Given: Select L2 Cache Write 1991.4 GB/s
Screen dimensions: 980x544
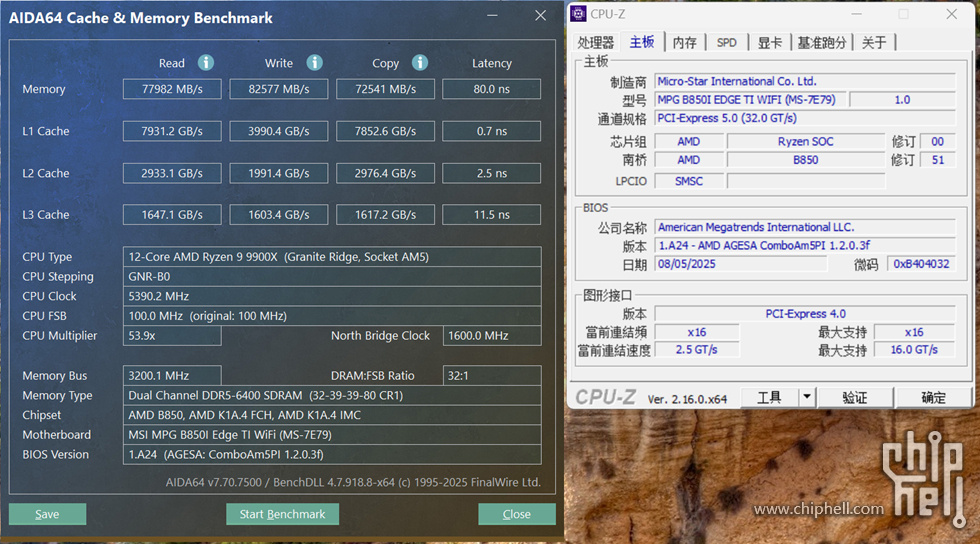Looking at the screenshot, I should [279, 173].
